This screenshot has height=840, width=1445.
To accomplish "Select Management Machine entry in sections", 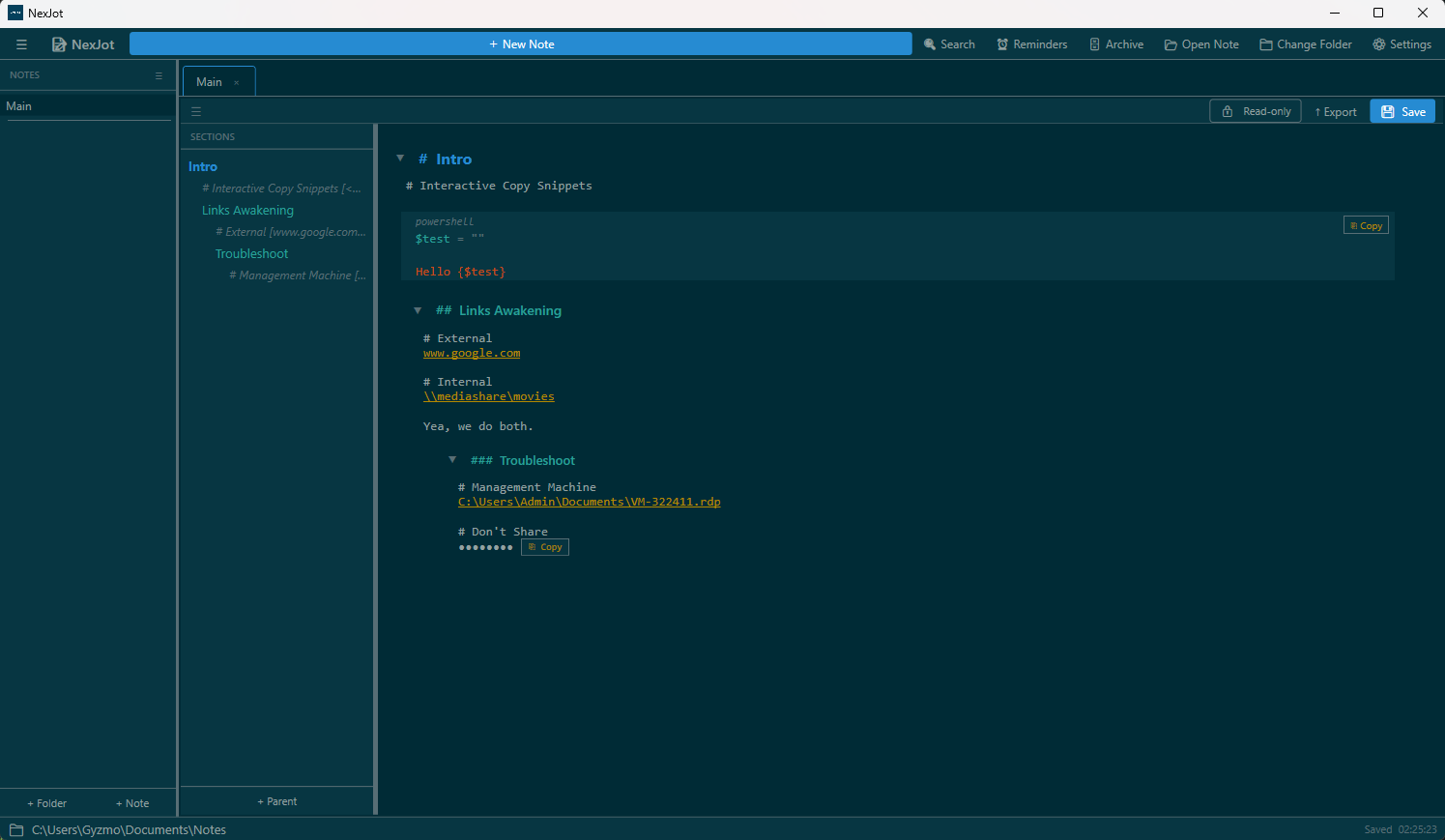I will (x=298, y=275).
